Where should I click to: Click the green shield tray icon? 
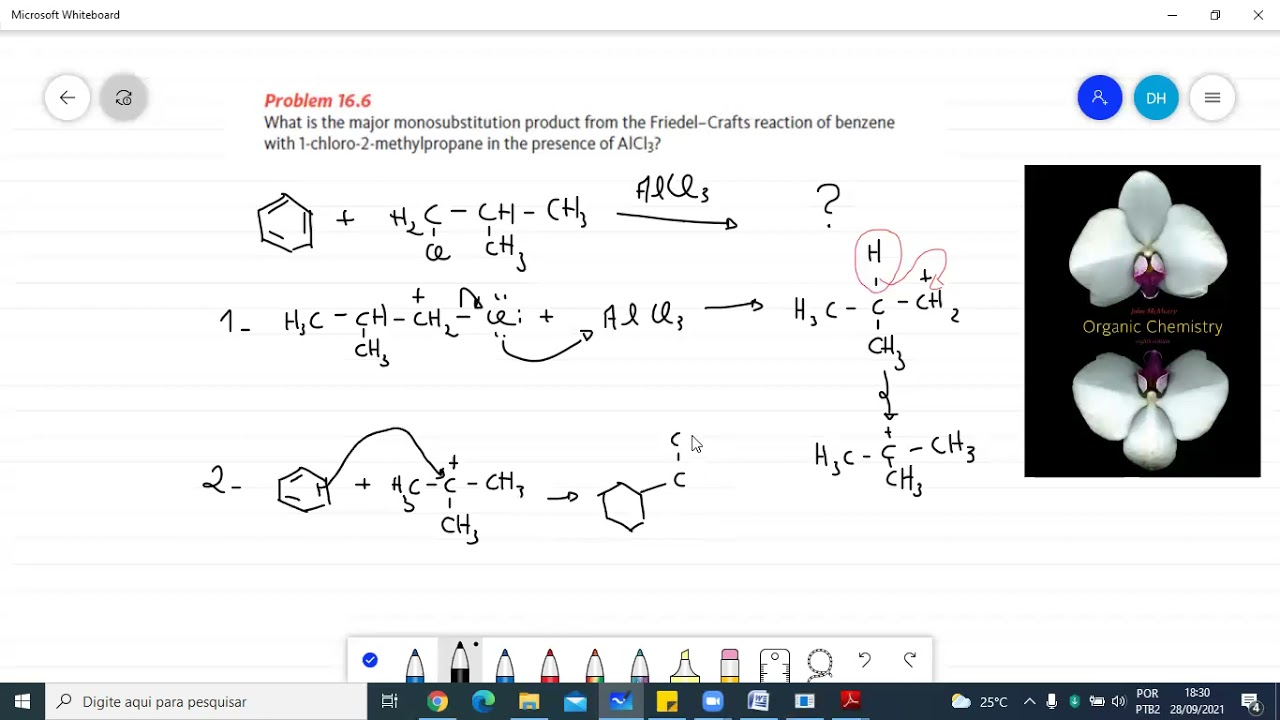coord(1074,701)
